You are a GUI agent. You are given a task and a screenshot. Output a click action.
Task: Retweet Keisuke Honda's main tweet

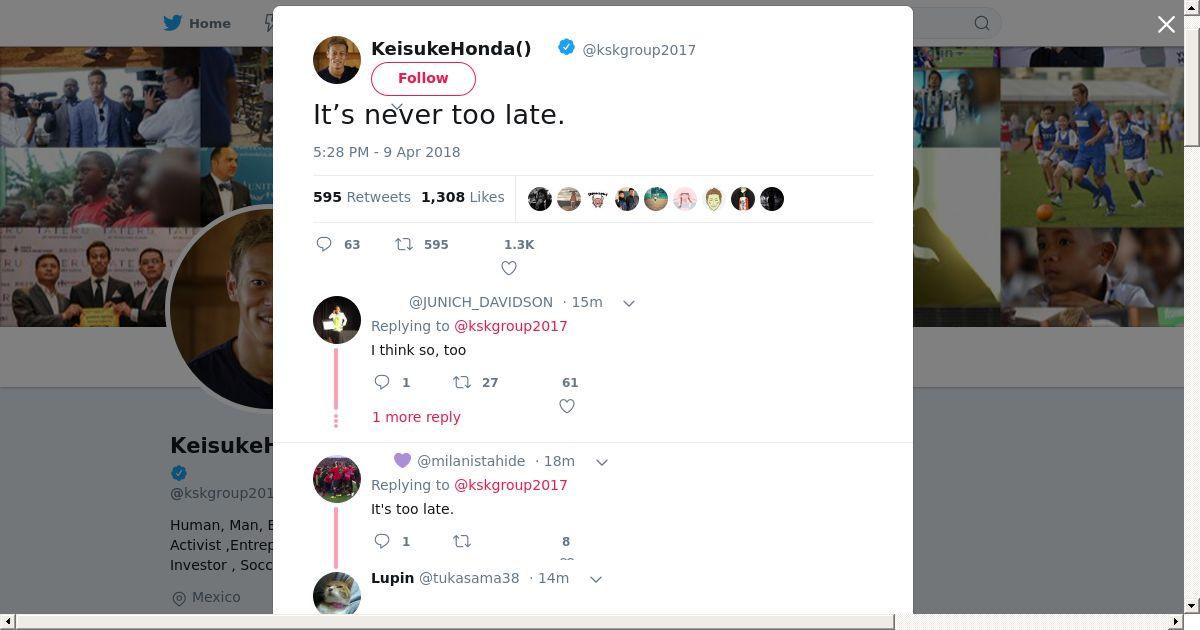[404, 244]
